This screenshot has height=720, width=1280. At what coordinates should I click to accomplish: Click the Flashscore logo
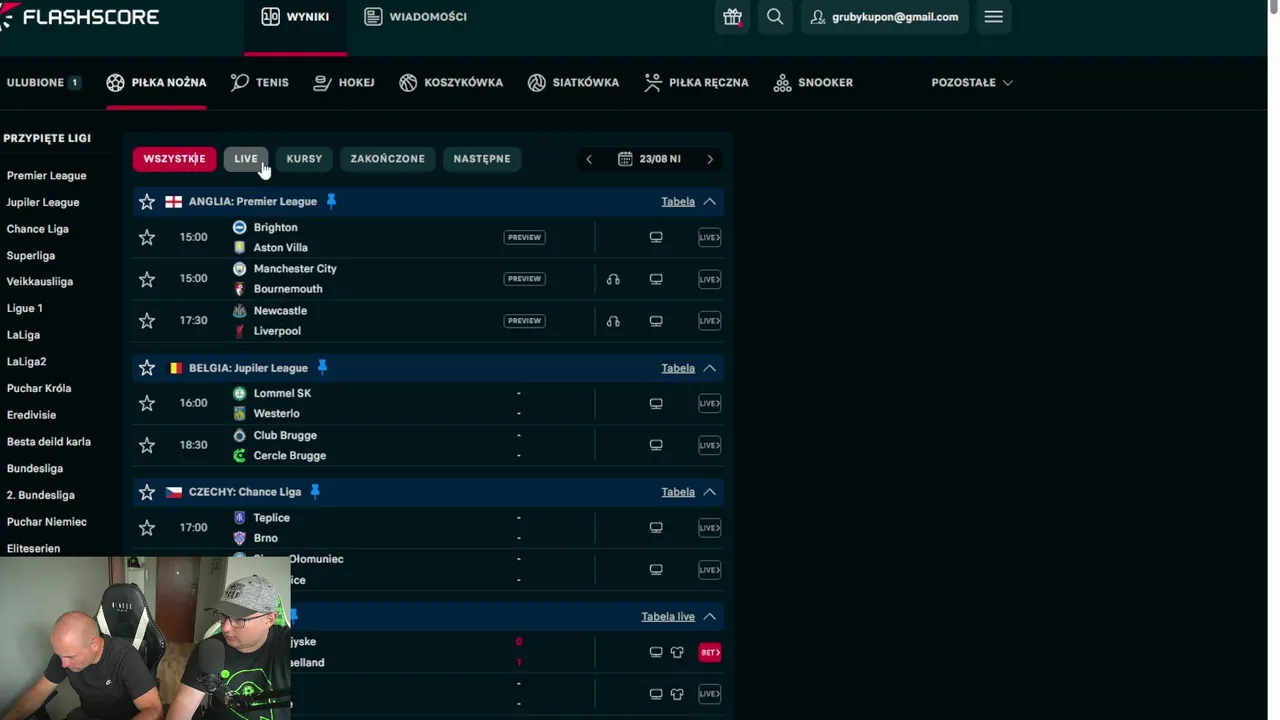[79, 17]
